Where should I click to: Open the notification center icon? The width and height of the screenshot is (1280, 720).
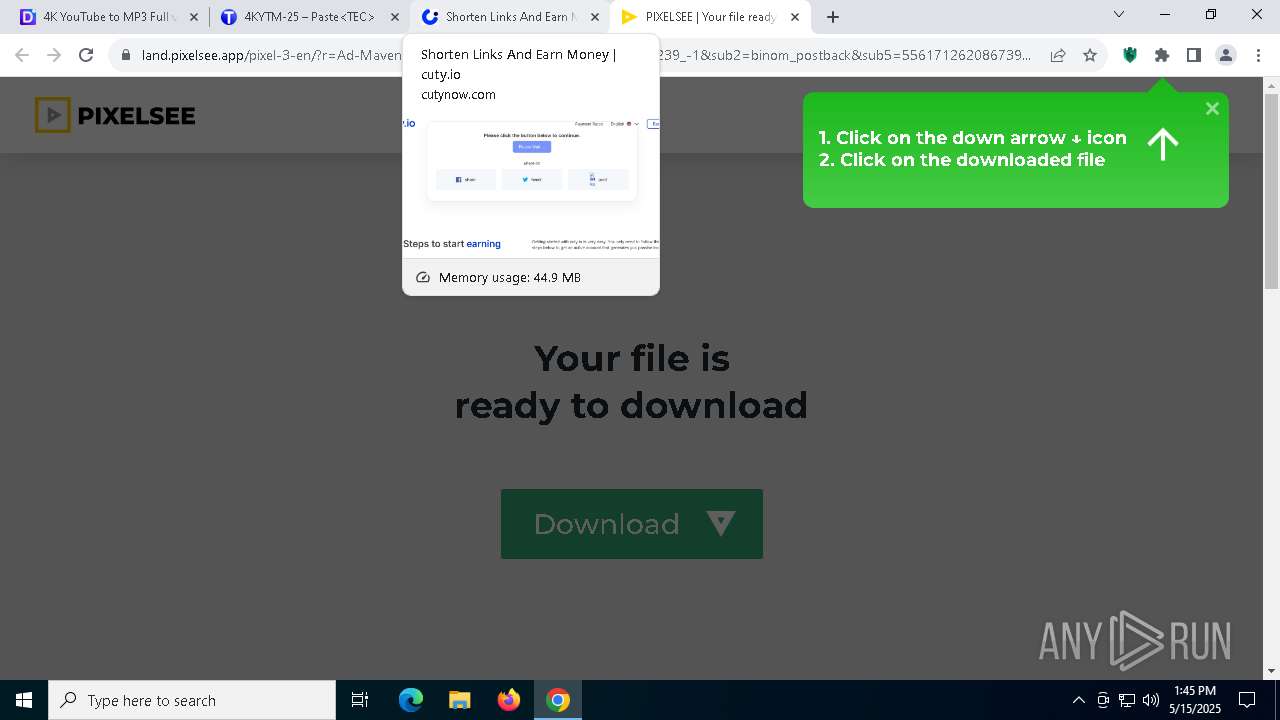point(1247,700)
